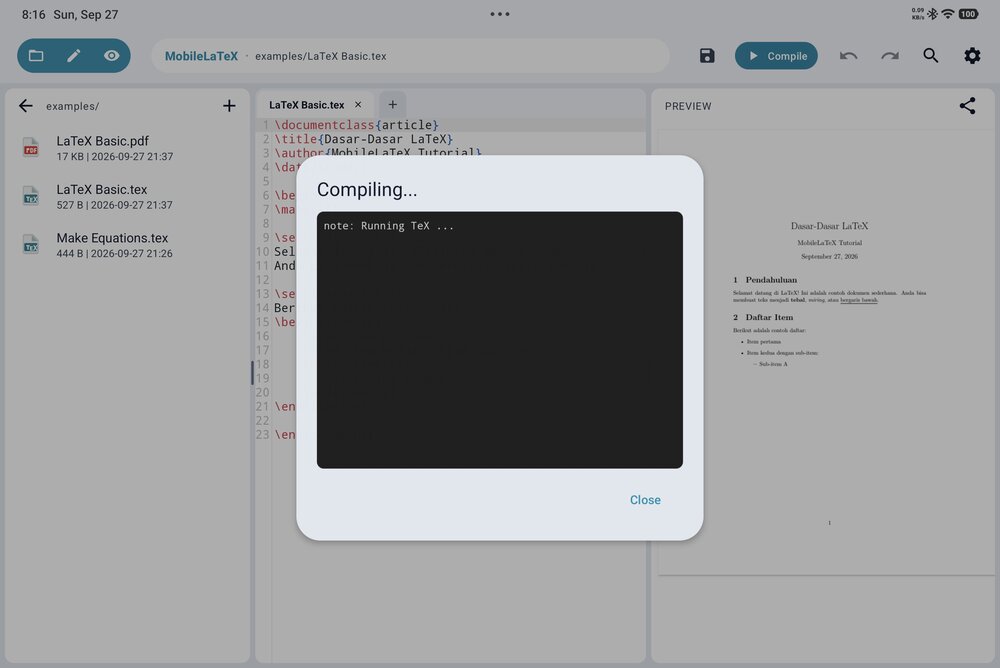
Task: Add a new editor tab
Action: point(392,105)
